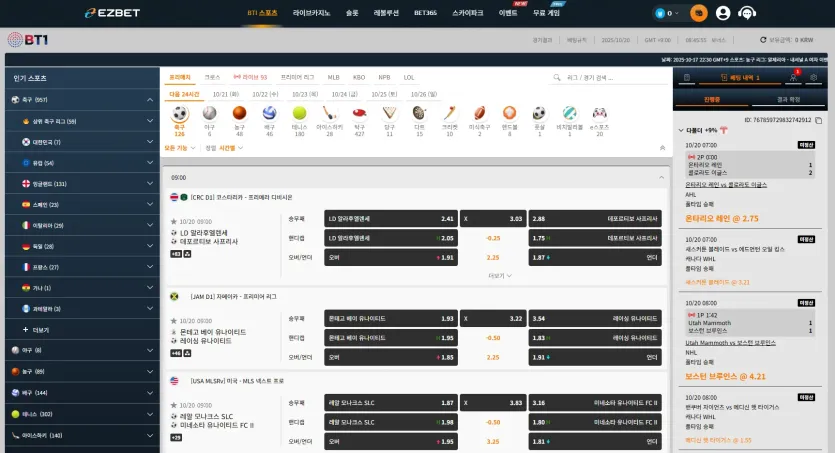
Task: Open the 베팅 내역 1 tab
Action: [740, 78]
